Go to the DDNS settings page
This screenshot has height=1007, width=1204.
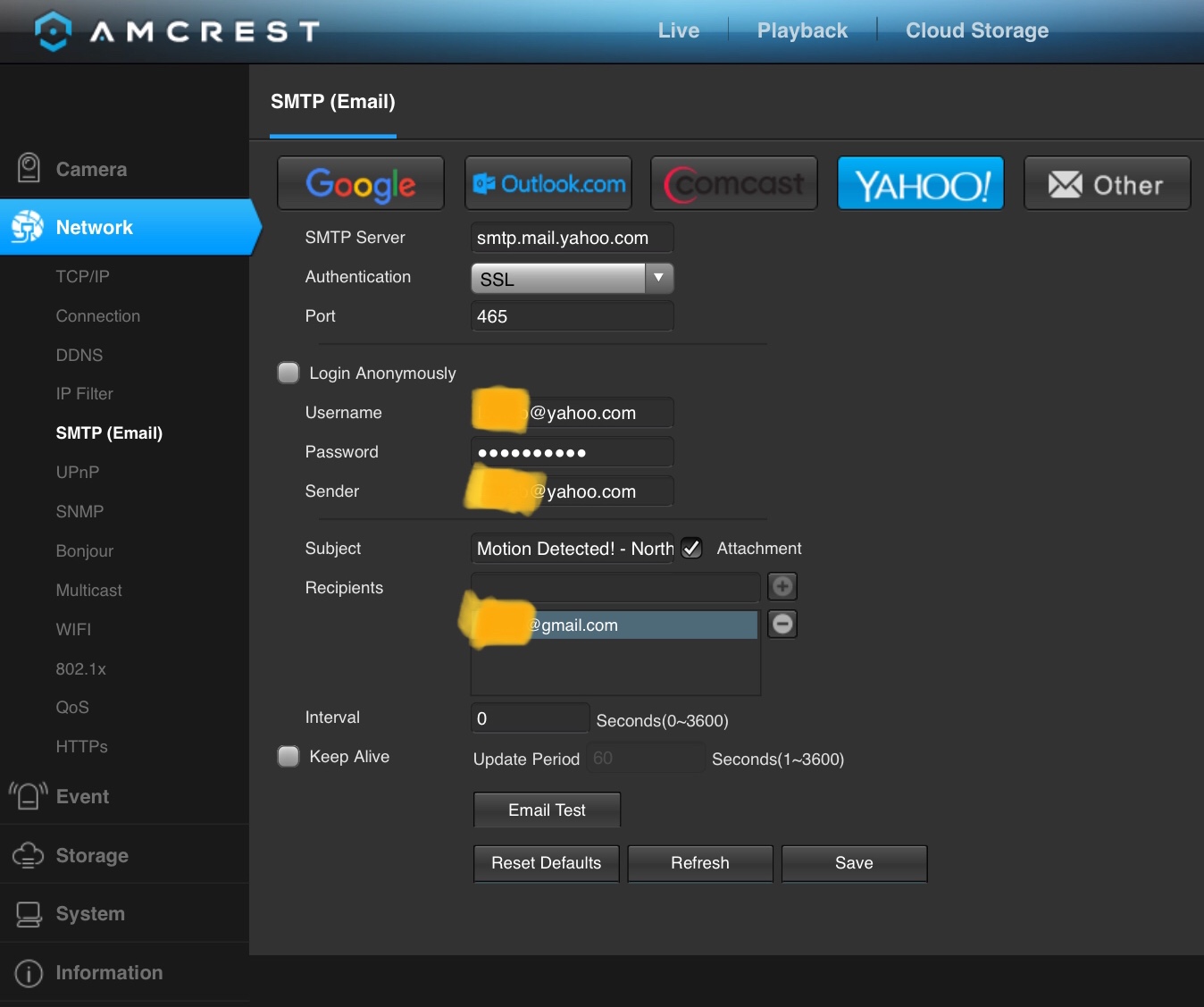[x=79, y=355]
